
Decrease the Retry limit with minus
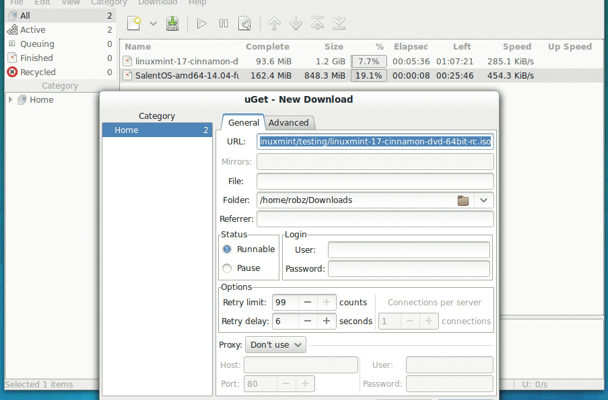pyautogui.click(x=307, y=302)
